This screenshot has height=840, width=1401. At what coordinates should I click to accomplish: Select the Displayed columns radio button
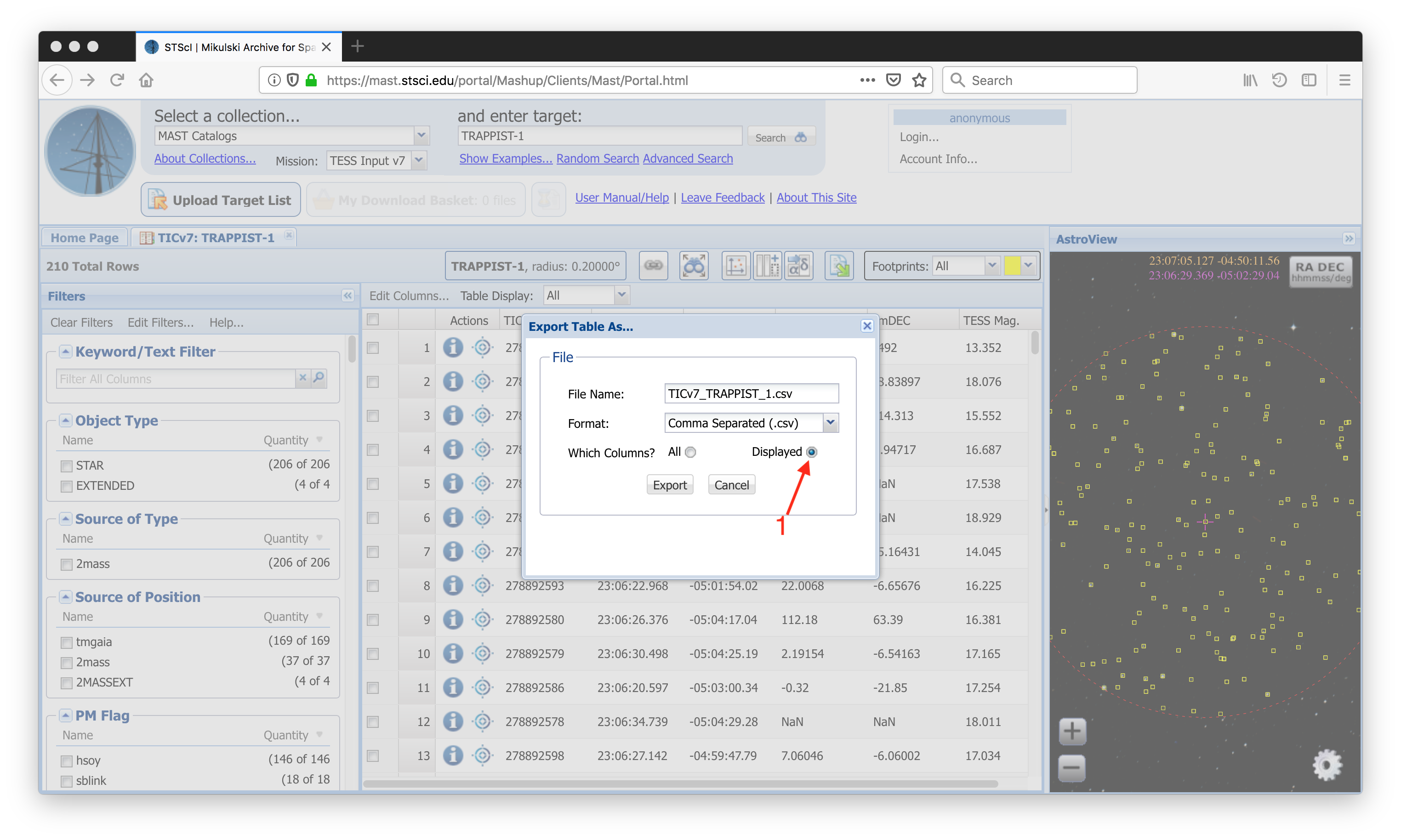pyautogui.click(x=811, y=452)
